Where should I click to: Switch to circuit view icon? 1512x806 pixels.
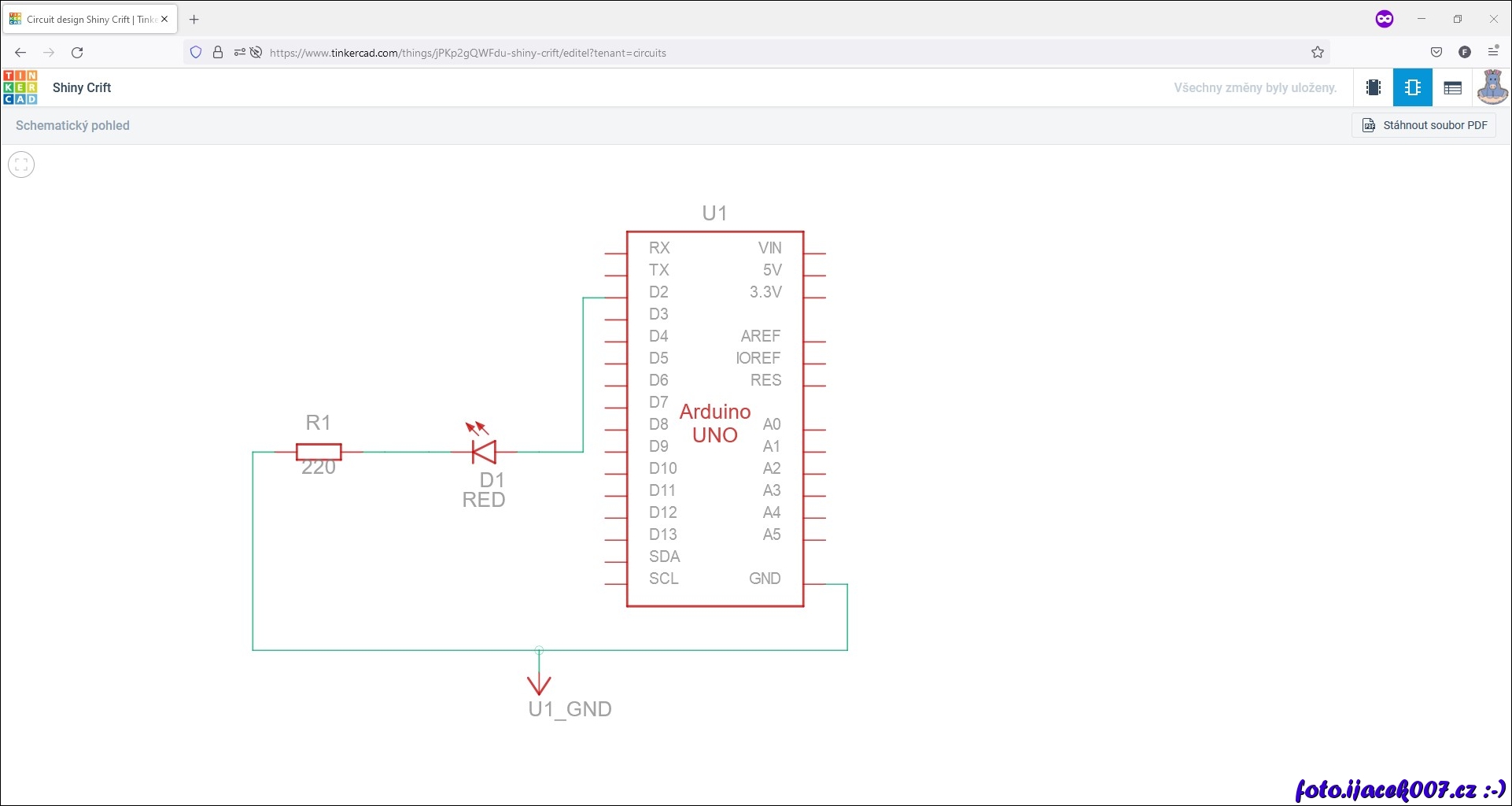click(1374, 87)
